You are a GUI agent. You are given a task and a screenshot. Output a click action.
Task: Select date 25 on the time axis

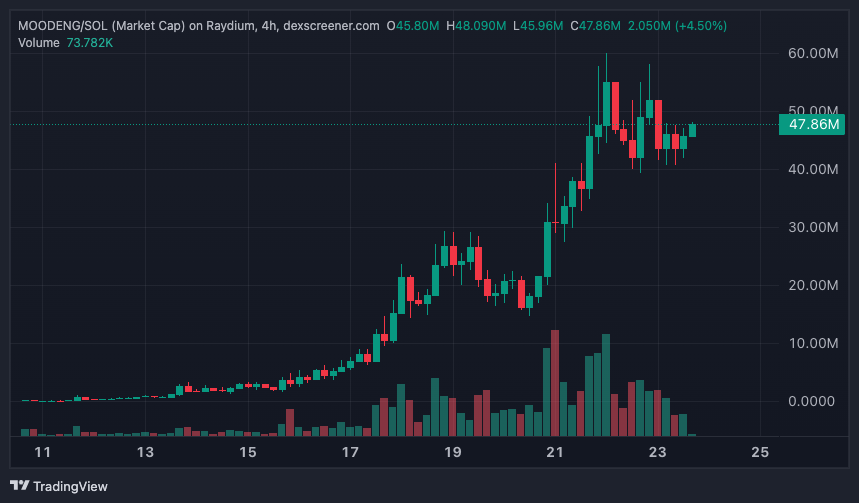759,452
